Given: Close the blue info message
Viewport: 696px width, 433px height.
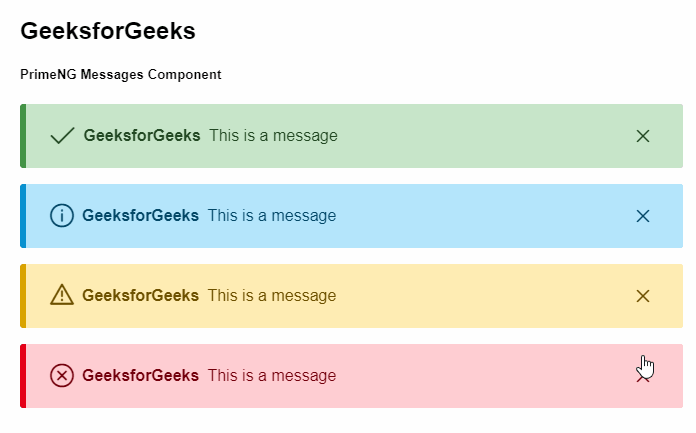Looking at the screenshot, I should [643, 216].
